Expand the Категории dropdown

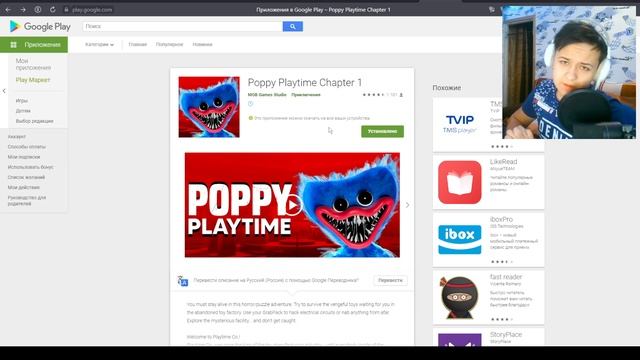(99, 44)
